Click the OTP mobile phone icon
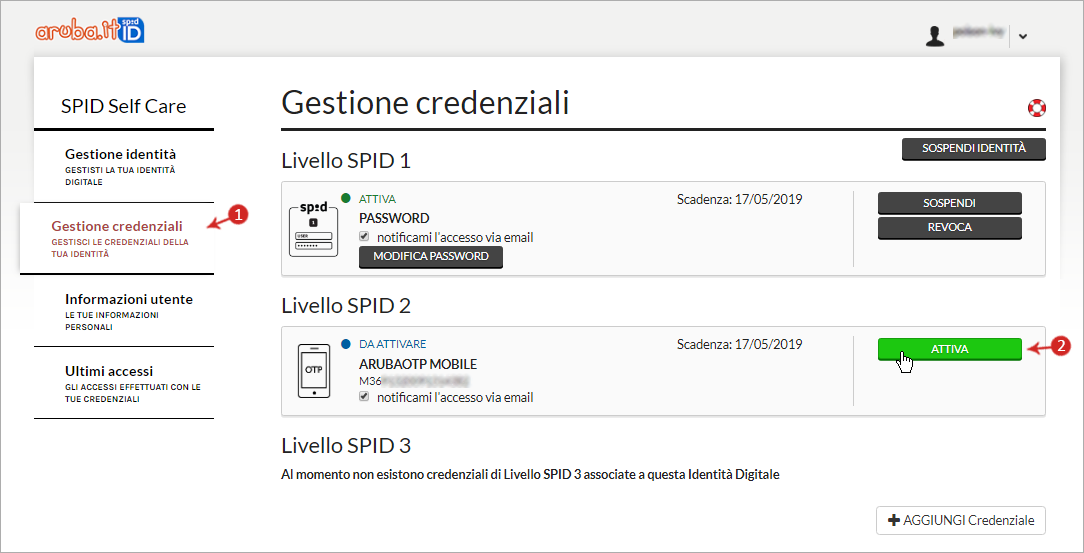1084x553 pixels. pyautogui.click(x=313, y=370)
